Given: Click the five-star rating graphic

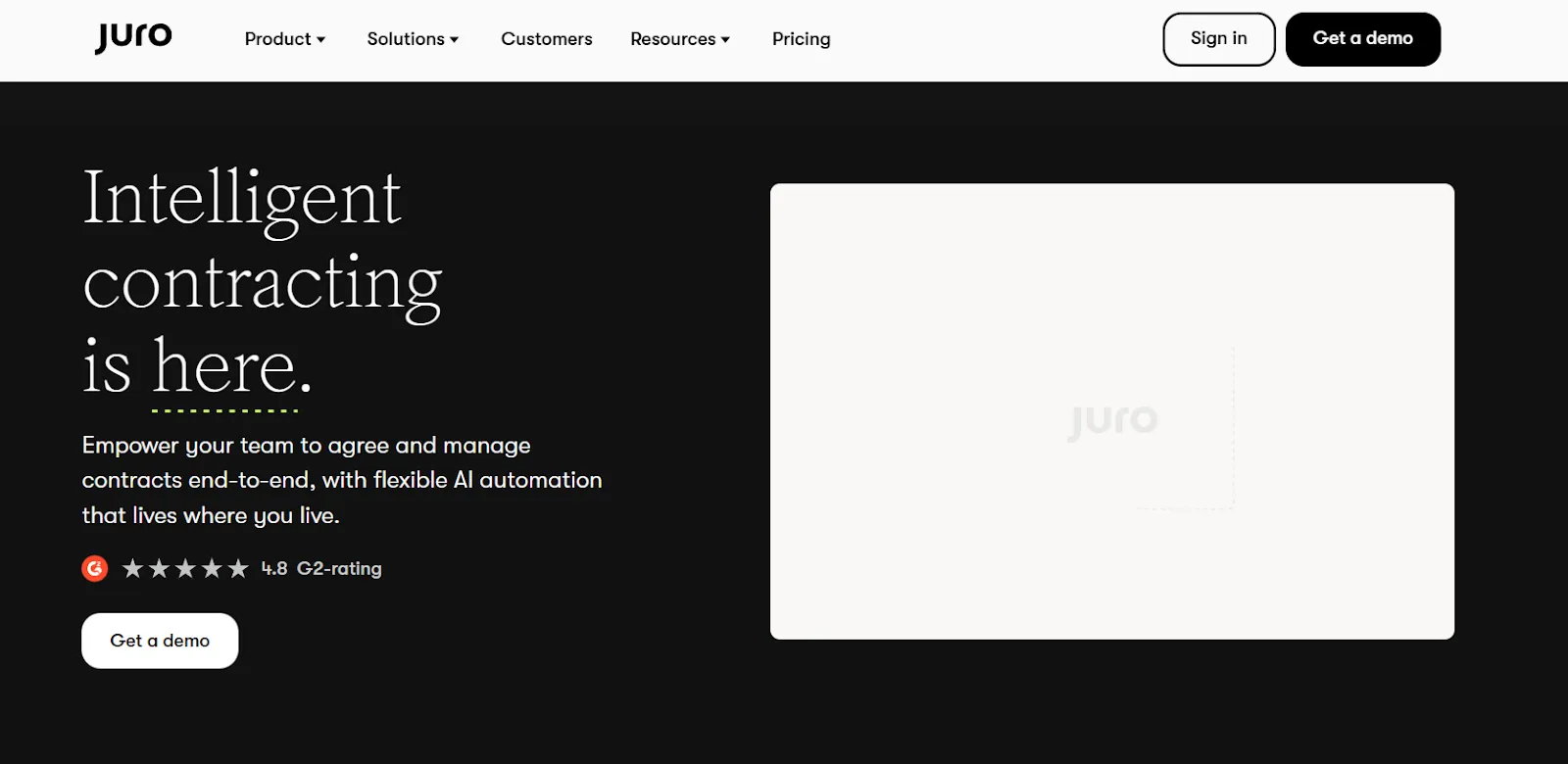Looking at the screenshot, I should pos(185,568).
